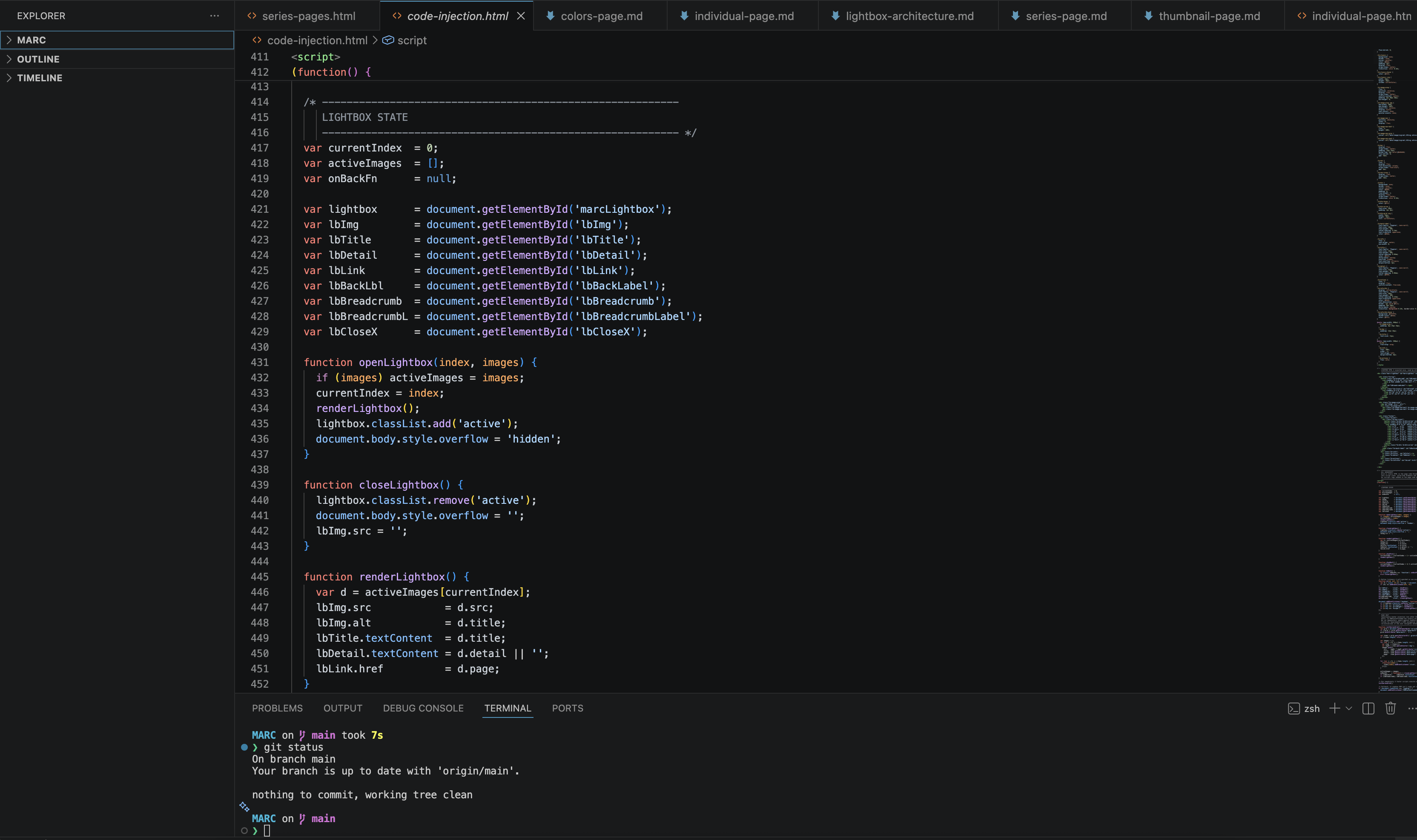Click currentIndex variable declaration
Viewport: 1417px width, 840px height.
point(365,148)
